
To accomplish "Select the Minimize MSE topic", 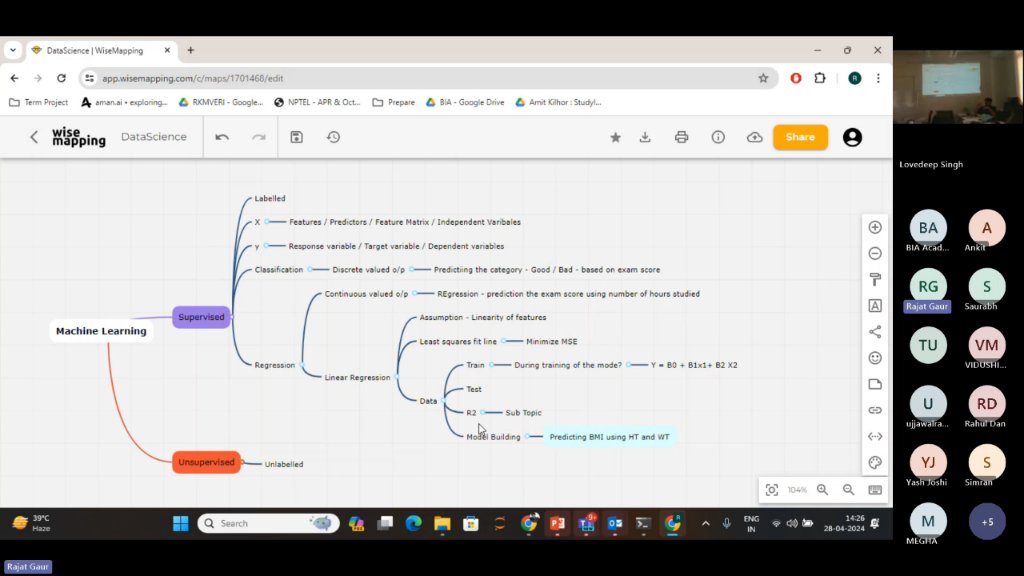I will click(552, 342).
